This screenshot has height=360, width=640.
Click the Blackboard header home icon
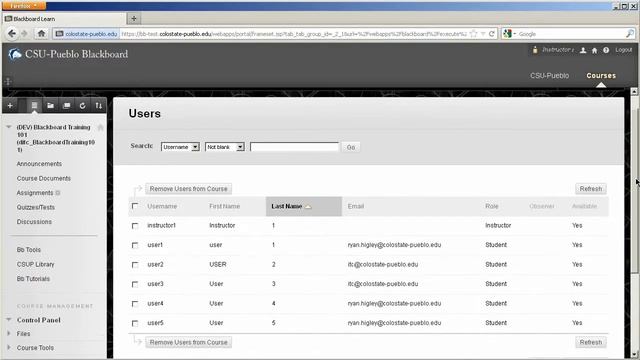click(x=594, y=50)
